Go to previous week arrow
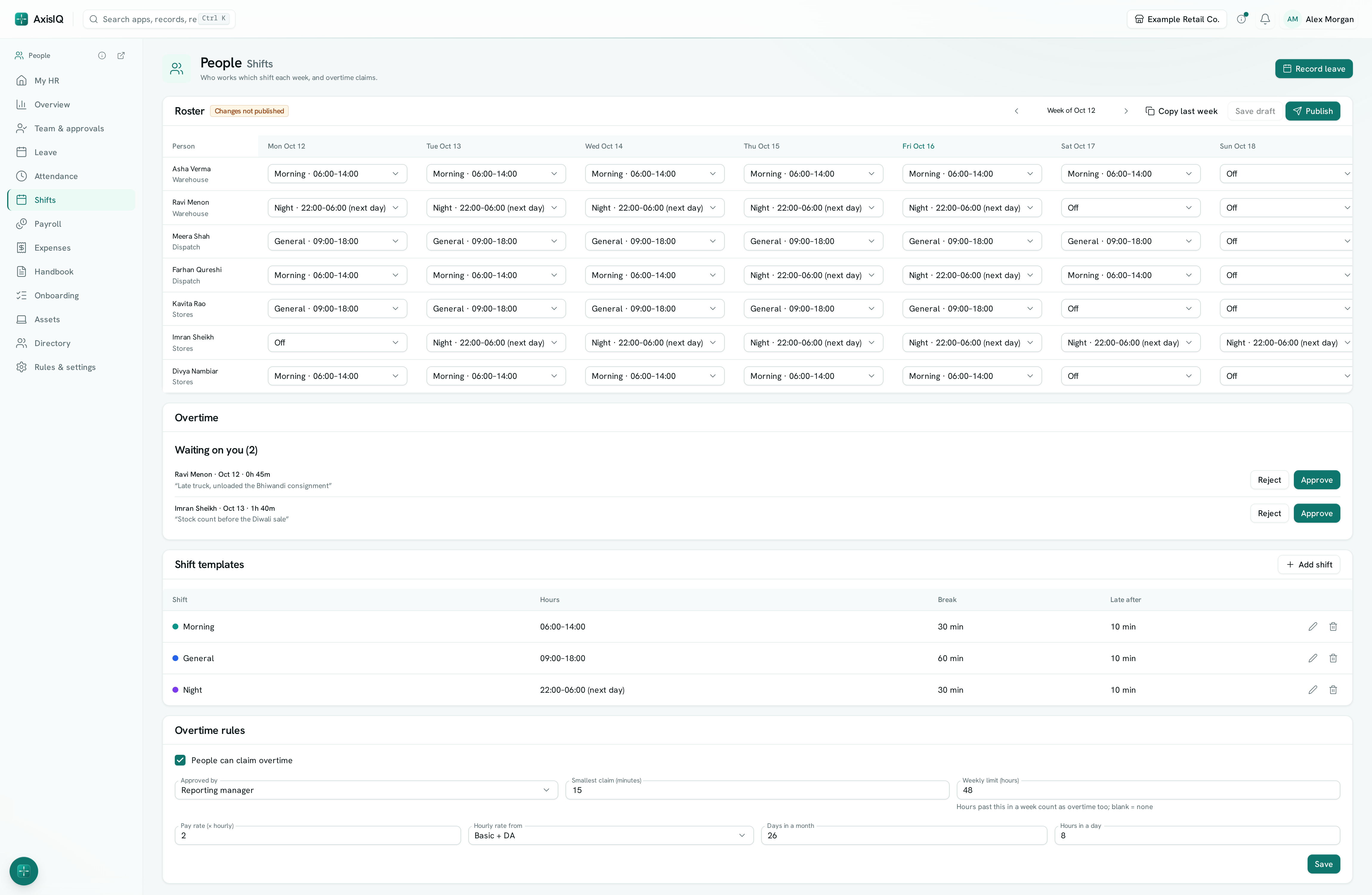 click(1016, 111)
